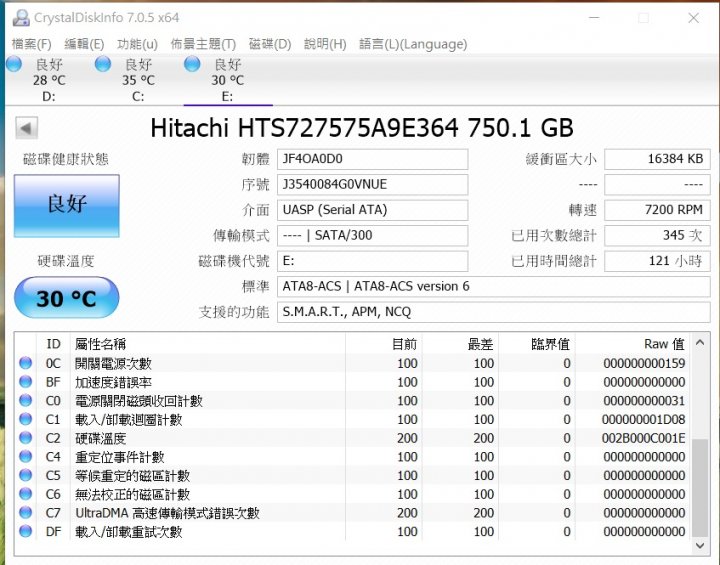
Task: Click the transfer mode field SATA/300
Action: [372, 236]
